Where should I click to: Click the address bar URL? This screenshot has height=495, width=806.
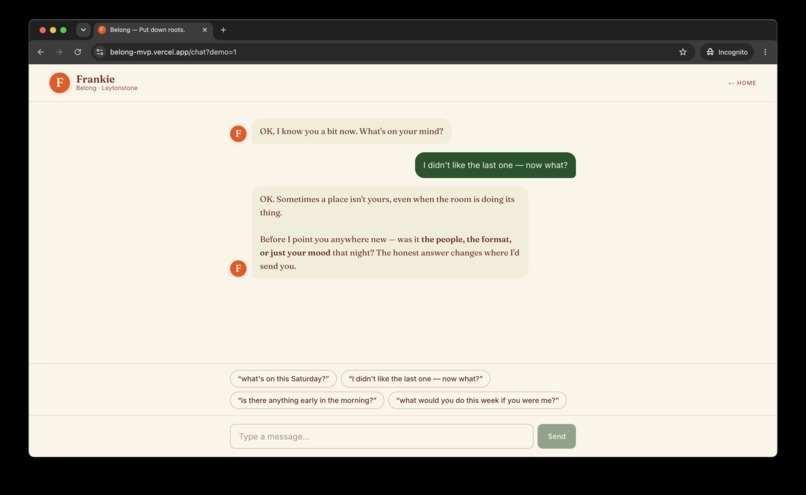point(173,52)
